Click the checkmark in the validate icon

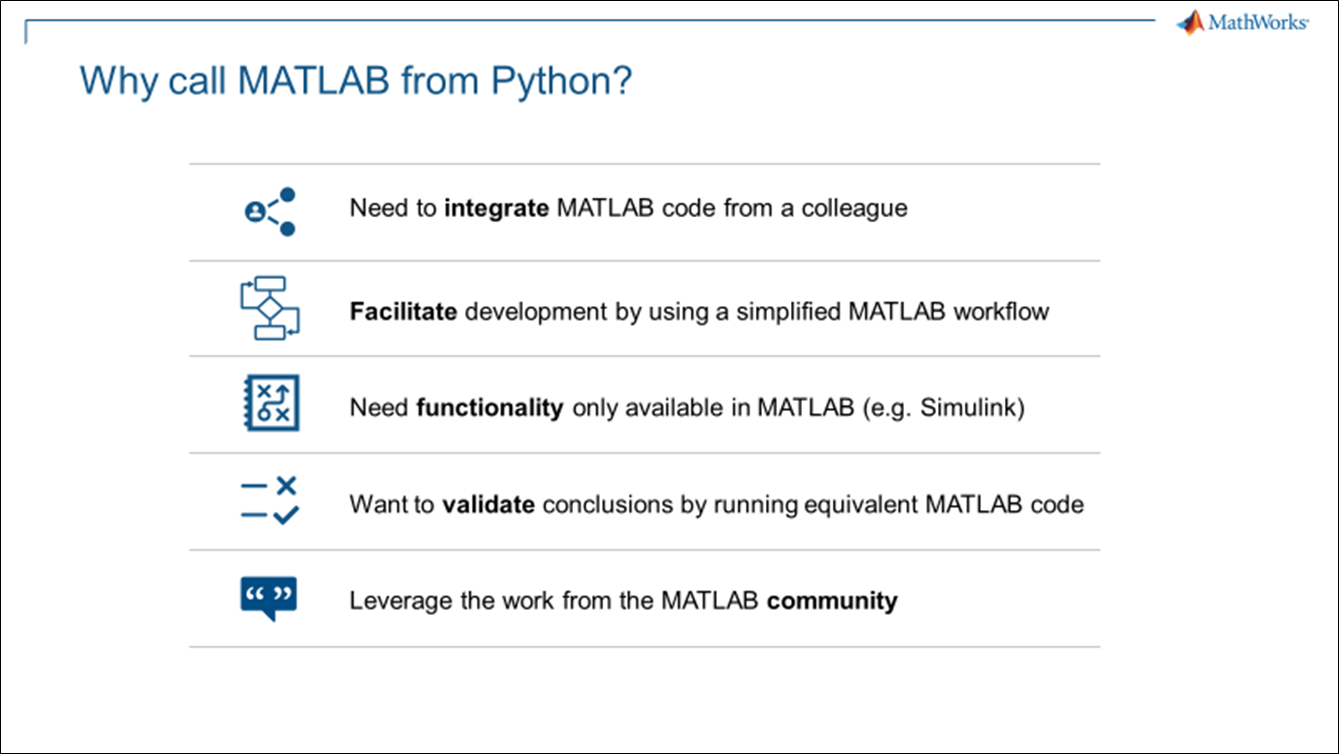(285, 516)
